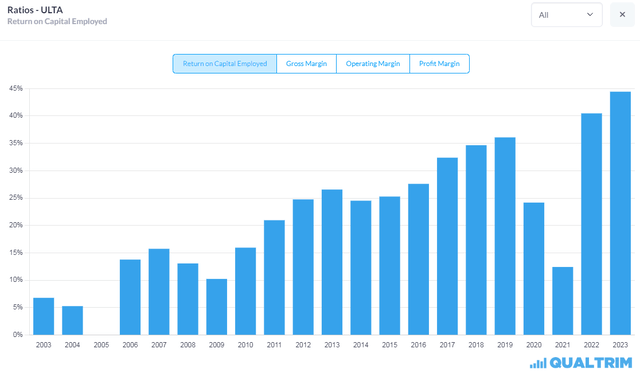The height and width of the screenshot is (372, 640).
Task: Select the Return on Capital Employed tab
Action: click(x=224, y=64)
